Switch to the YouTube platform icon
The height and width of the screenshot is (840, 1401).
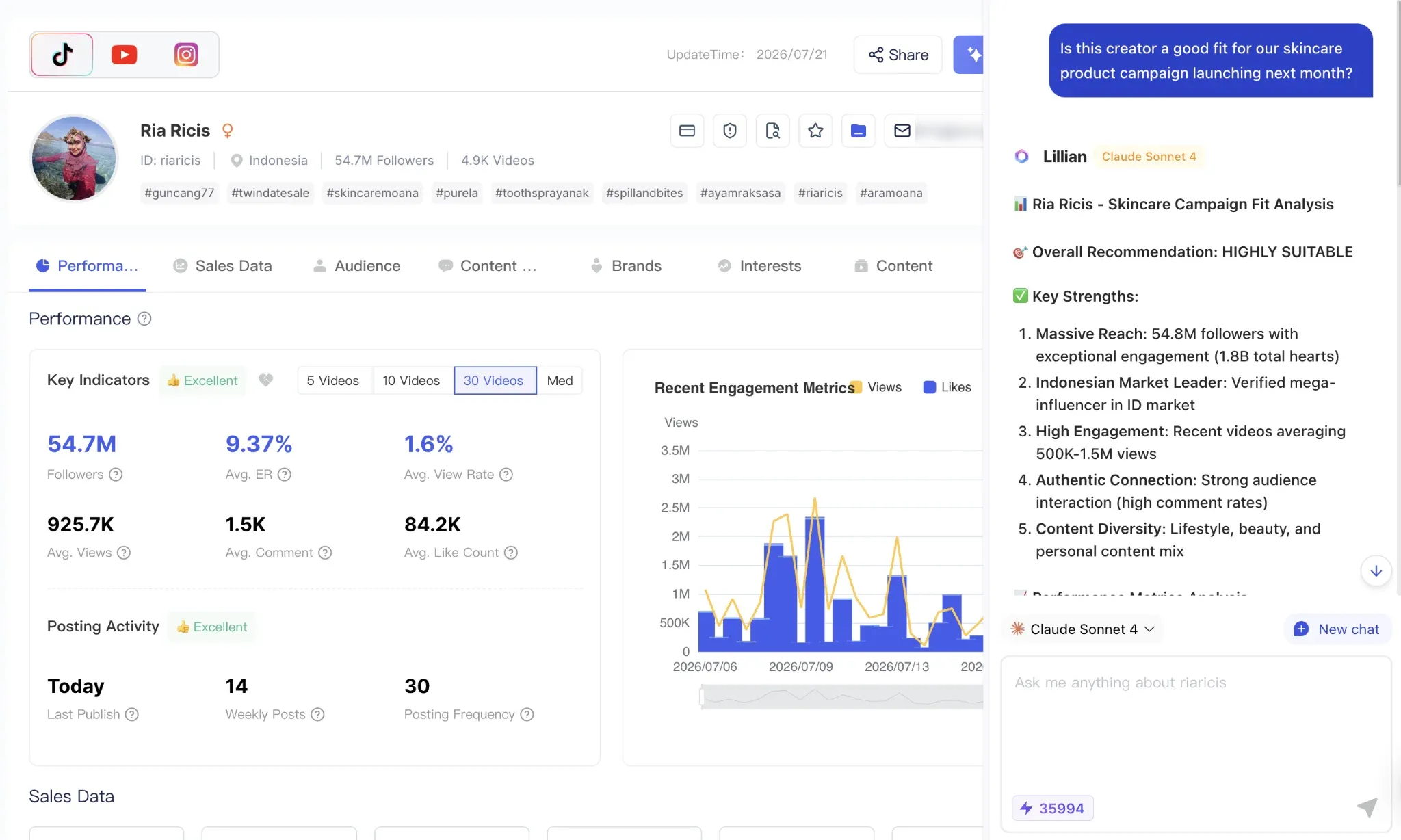click(x=124, y=55)
